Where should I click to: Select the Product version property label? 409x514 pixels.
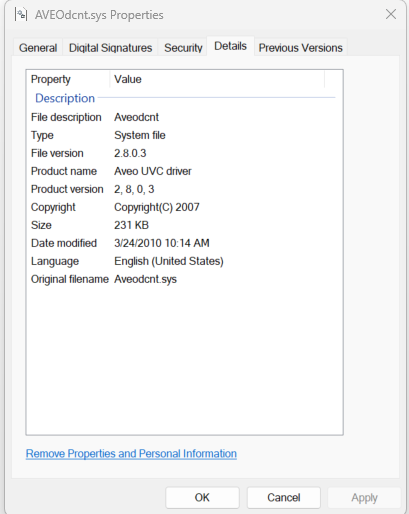tap(67, 189)
